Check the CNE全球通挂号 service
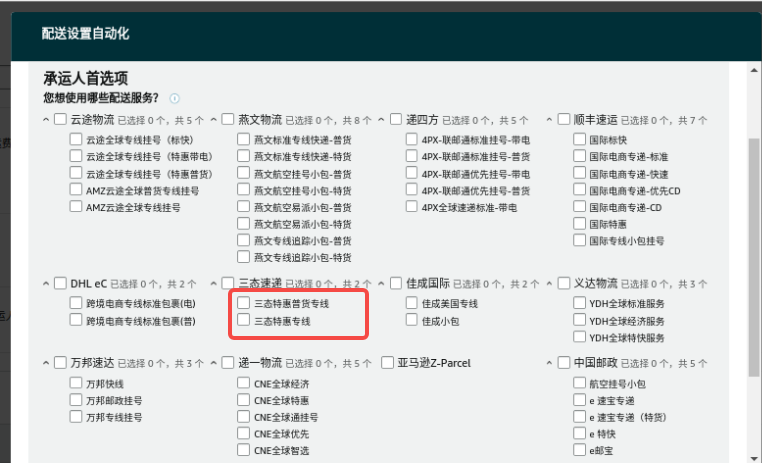This screenshot has width=762, height=463. pyautogui.click(x=244, y=416)
